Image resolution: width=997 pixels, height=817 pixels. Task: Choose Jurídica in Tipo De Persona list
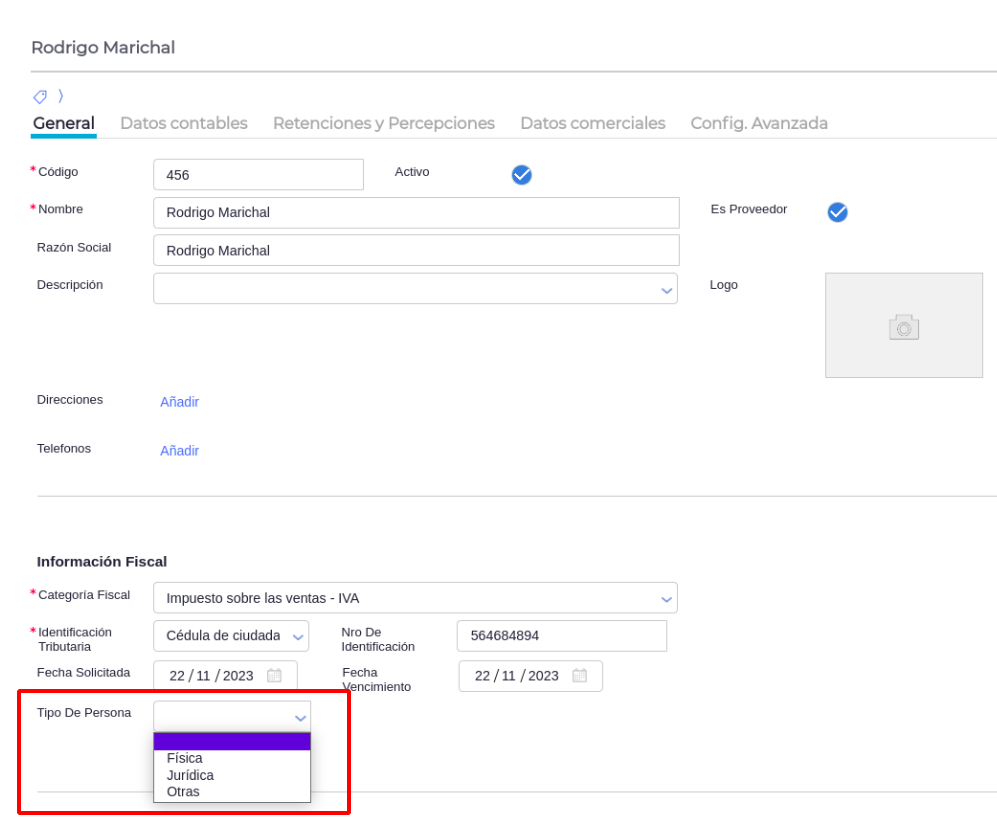tap(190, 775)
